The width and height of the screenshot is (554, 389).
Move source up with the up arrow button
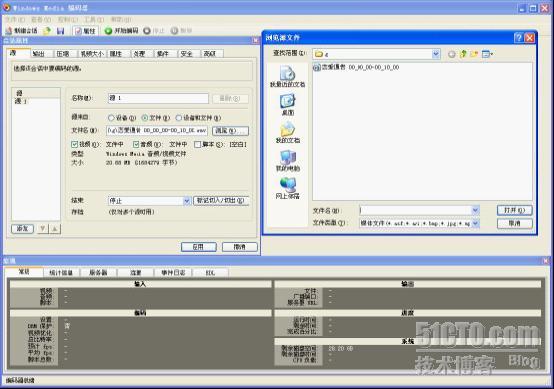click(x=55, y=229)
